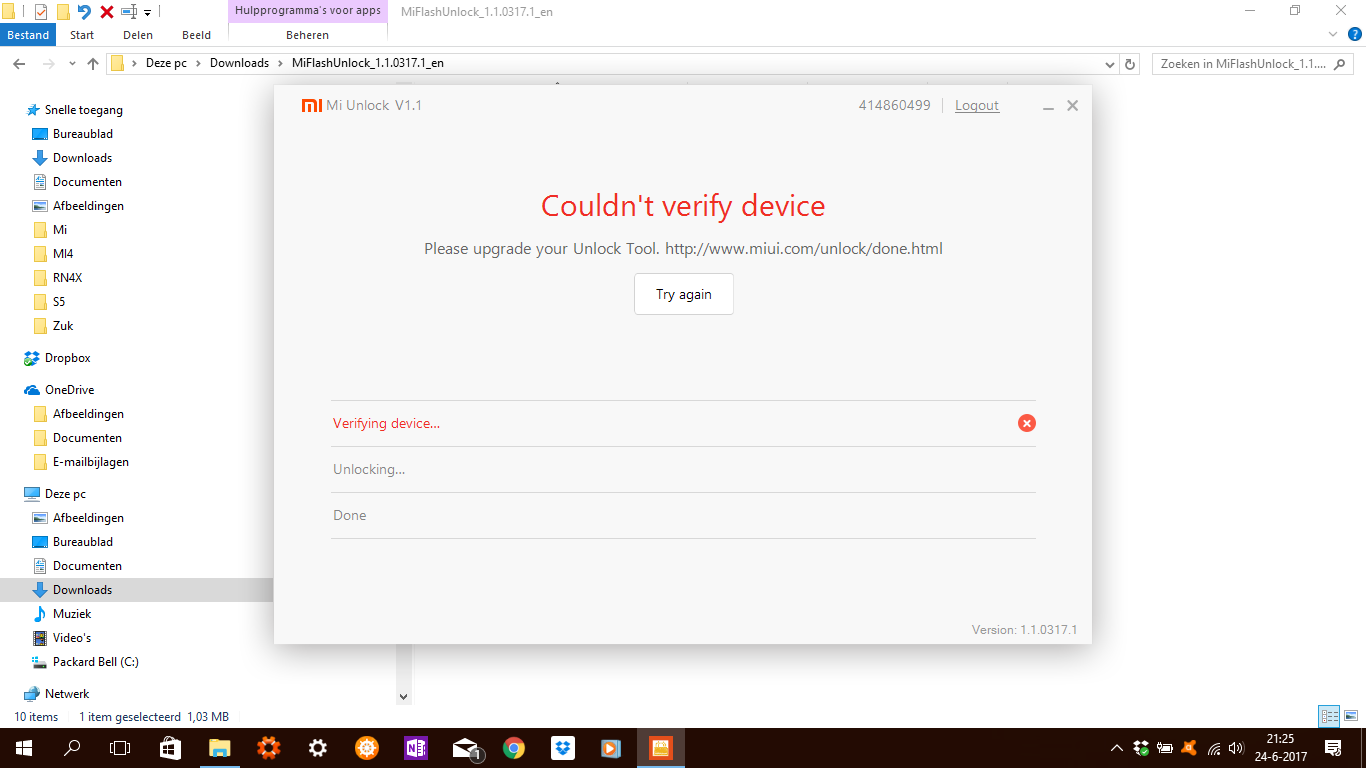Open the Mi folder in sidebar

click(50, 230)
